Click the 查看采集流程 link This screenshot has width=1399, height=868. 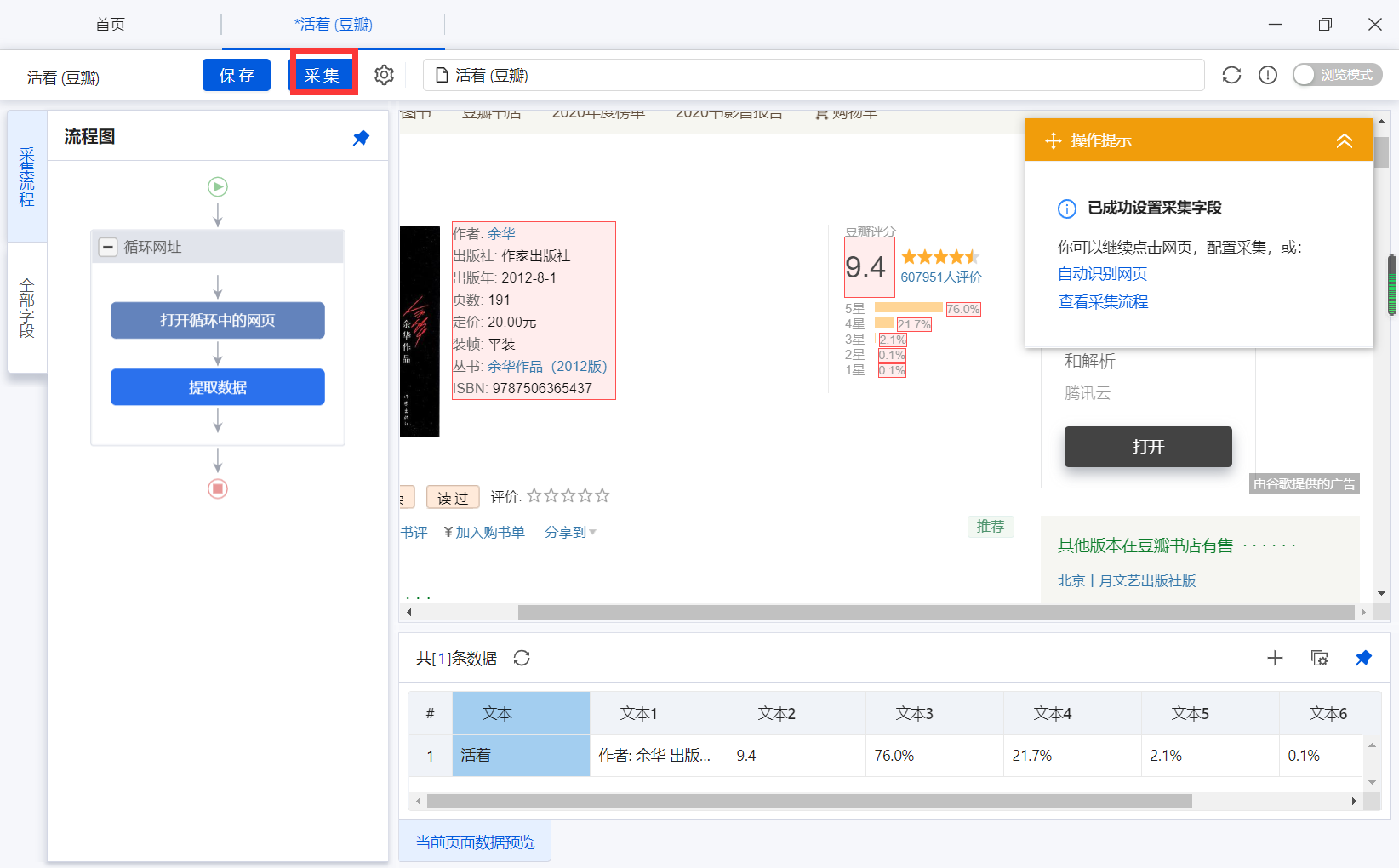(1103, 302)
